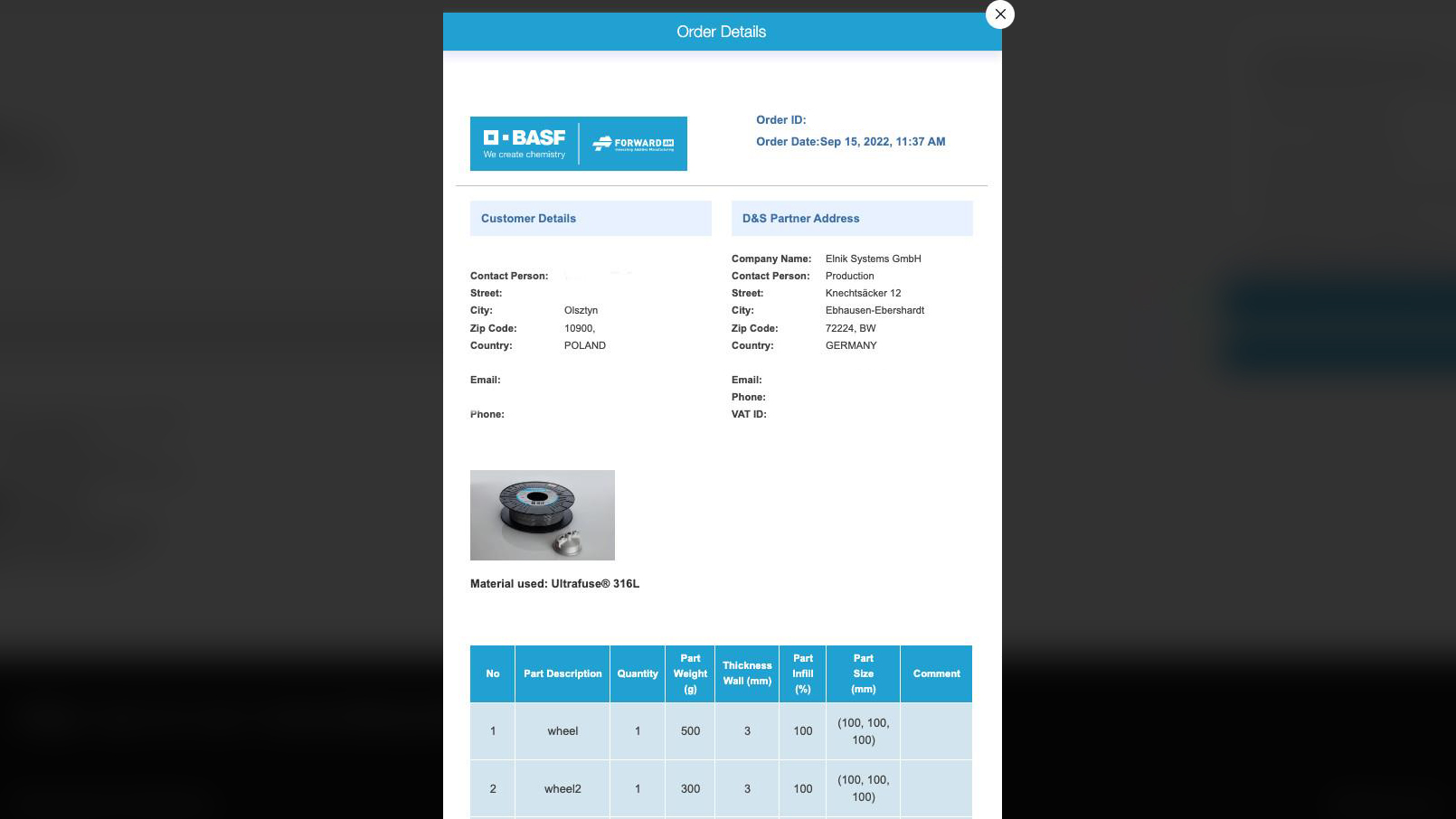Click the Part Infill (%) column header

[x=802, y=673]
